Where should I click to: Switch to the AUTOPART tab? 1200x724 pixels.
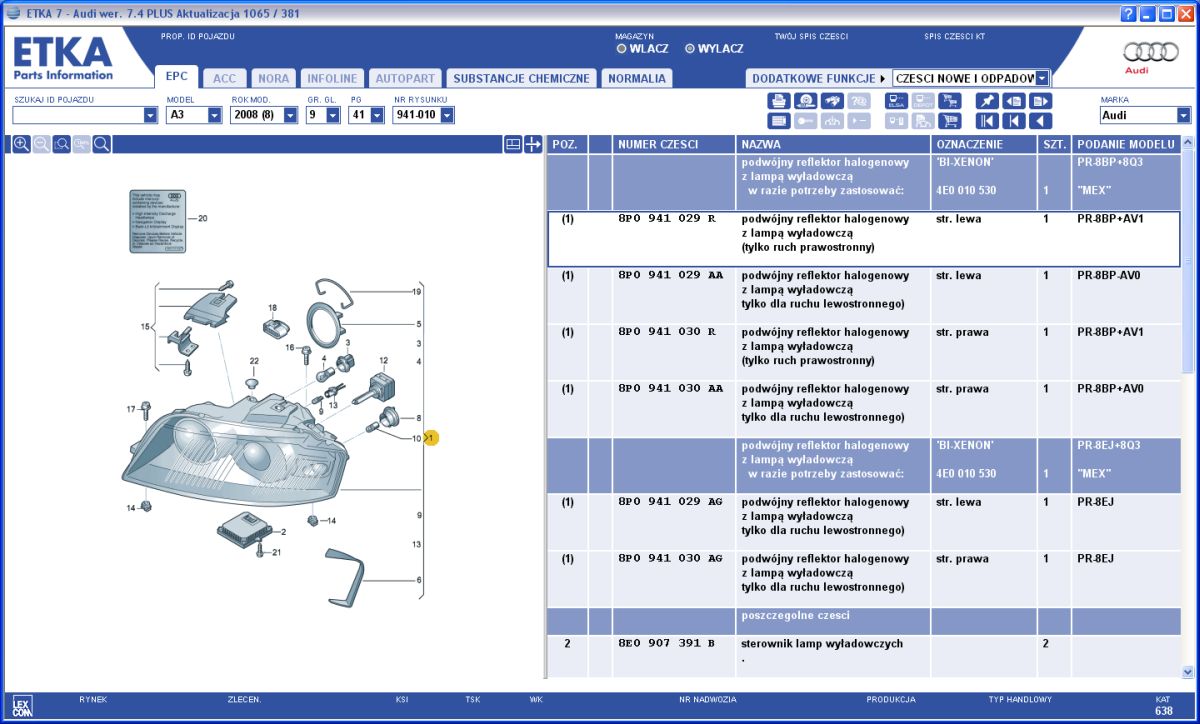tap(405, 78)
